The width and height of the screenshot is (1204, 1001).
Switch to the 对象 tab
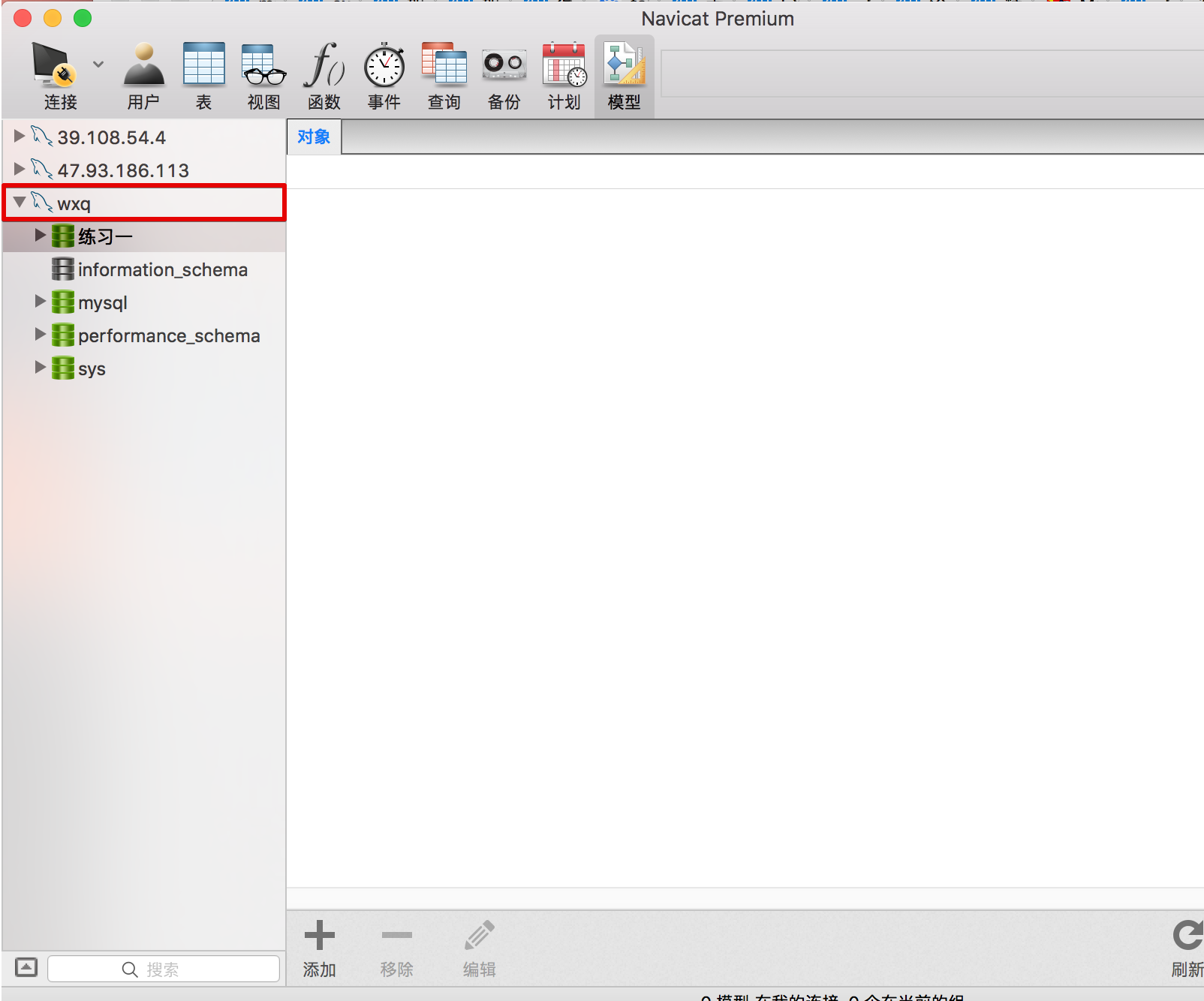tap(314, 137)
